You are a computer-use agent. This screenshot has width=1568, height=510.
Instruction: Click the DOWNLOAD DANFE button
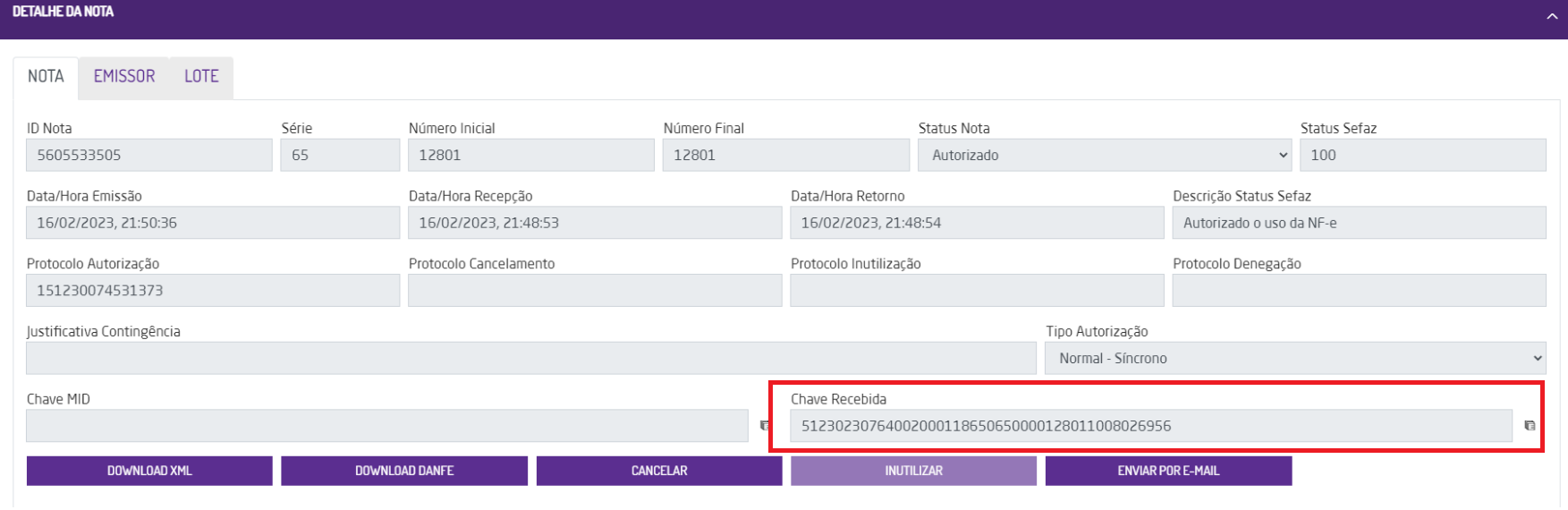point(404,471)
